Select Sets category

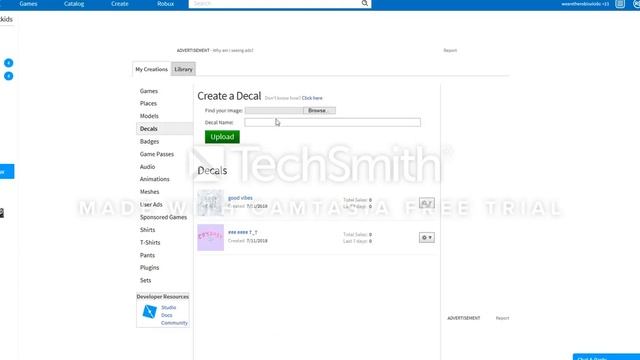pos(145,280)
